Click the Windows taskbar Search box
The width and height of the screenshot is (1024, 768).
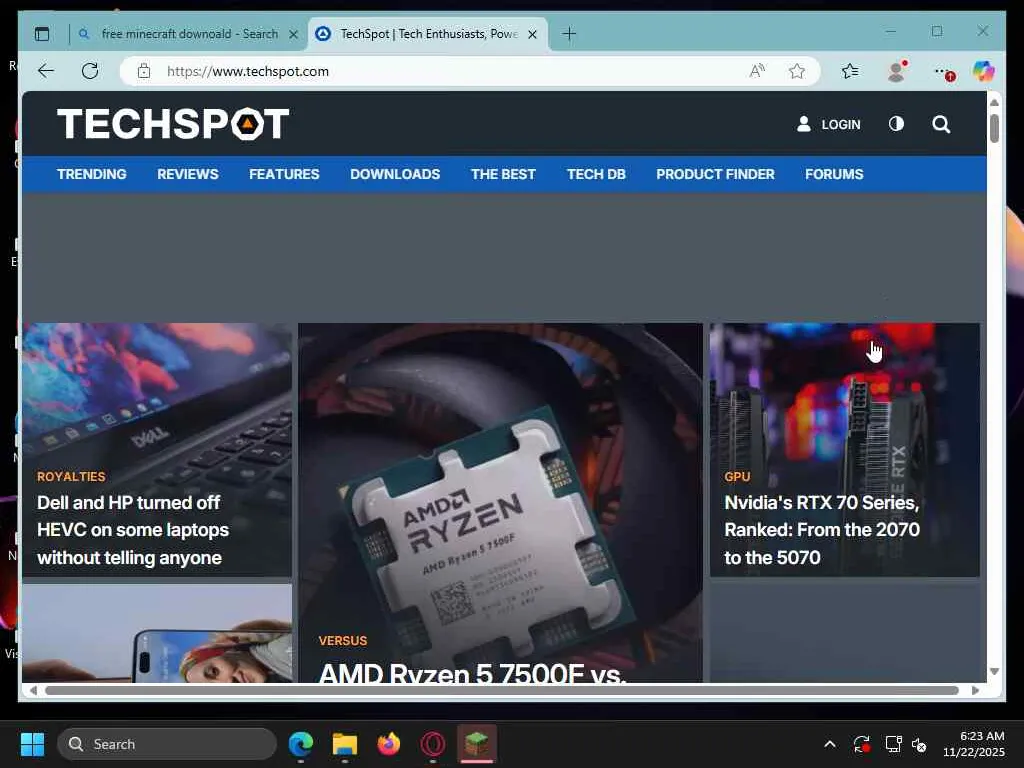(167, 744)
